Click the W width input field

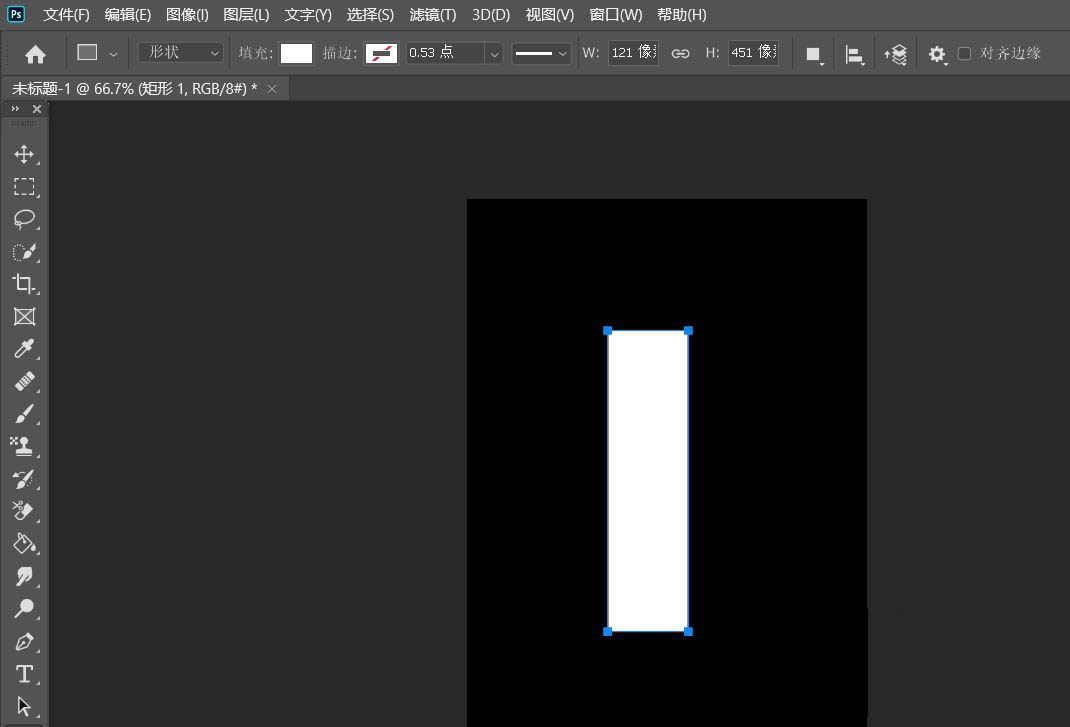[x=633, y=53]
